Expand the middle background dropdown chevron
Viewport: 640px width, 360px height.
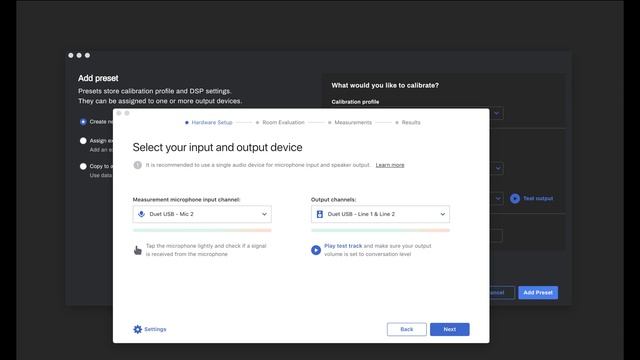(498, 168)
